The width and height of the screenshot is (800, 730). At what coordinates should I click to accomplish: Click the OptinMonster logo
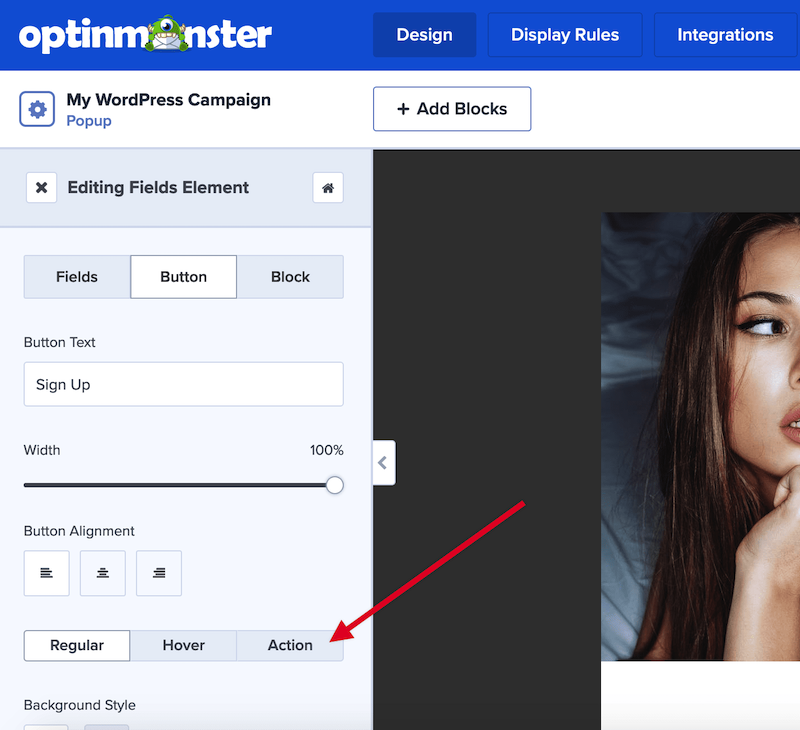(145, 34)
